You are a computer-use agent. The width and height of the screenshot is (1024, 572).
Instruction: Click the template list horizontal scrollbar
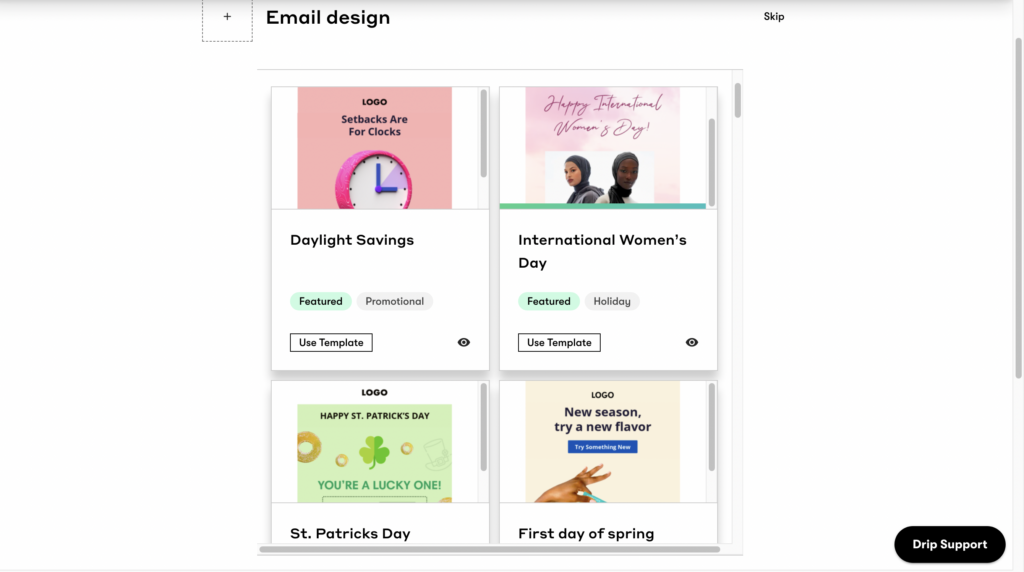(x=489, y=549)
